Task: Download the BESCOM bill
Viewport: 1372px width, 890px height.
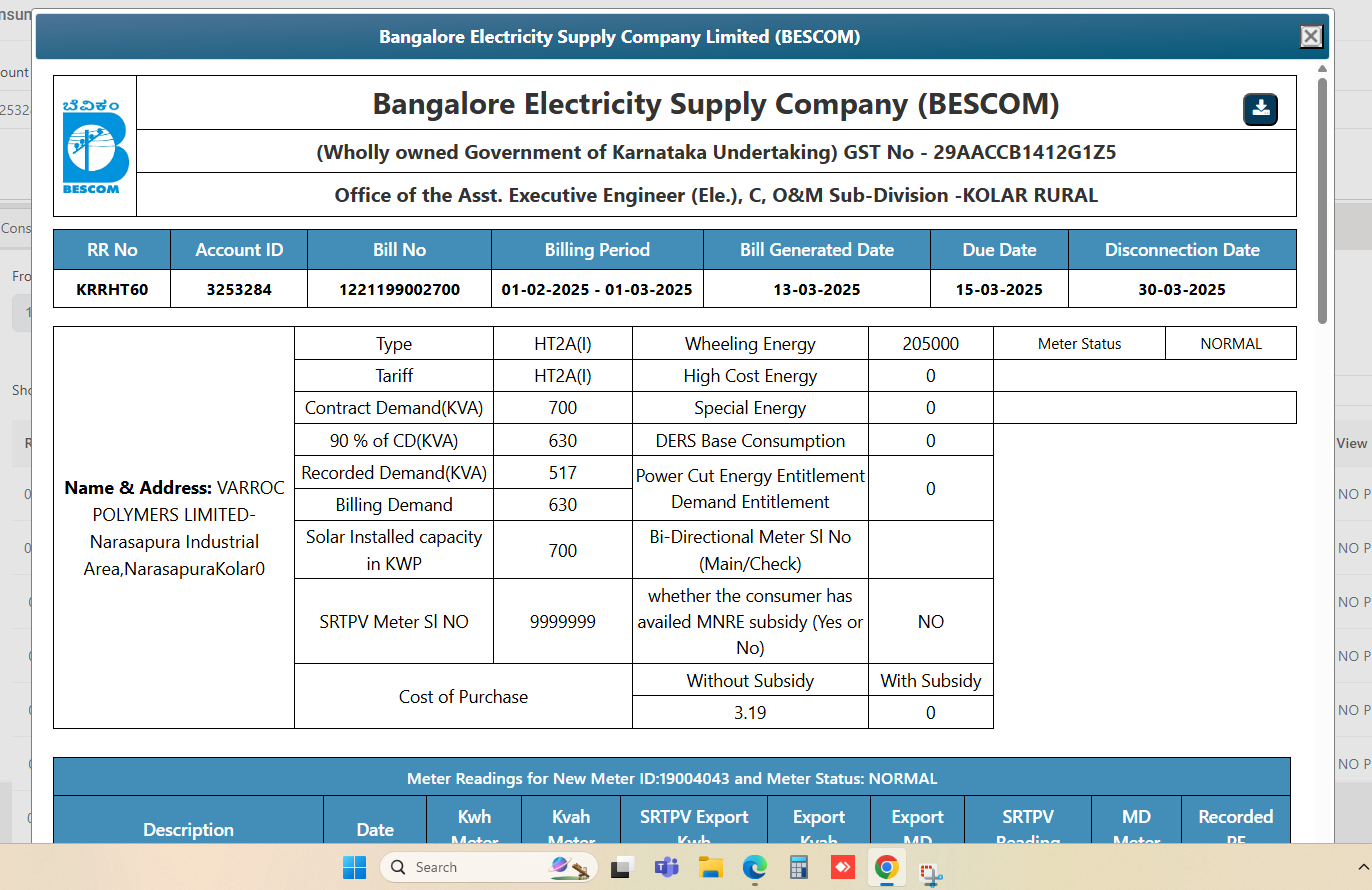Action: point(1260,109)
